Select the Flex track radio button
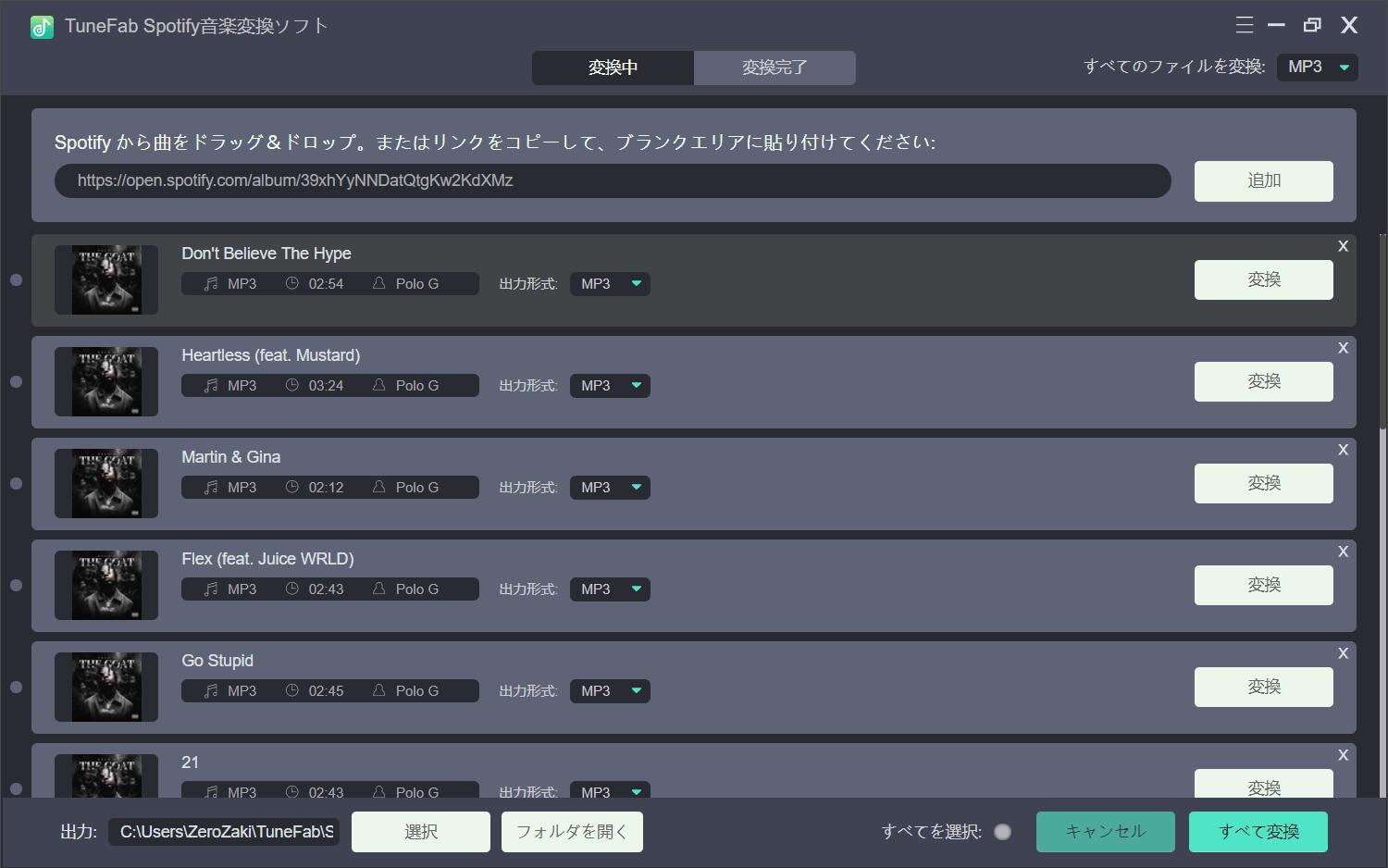The height and width of the screenshot is (868, 1388). [x=16, y=585]
